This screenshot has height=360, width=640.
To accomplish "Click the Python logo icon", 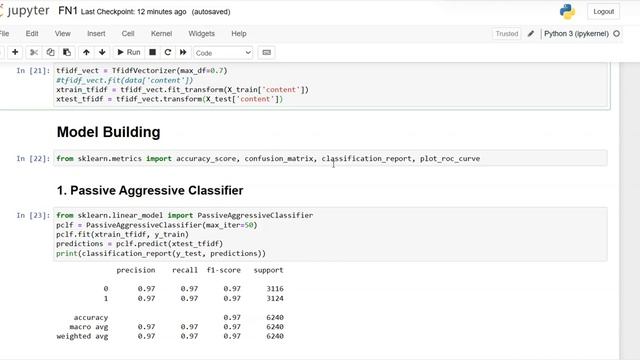I will coord(567,11).
